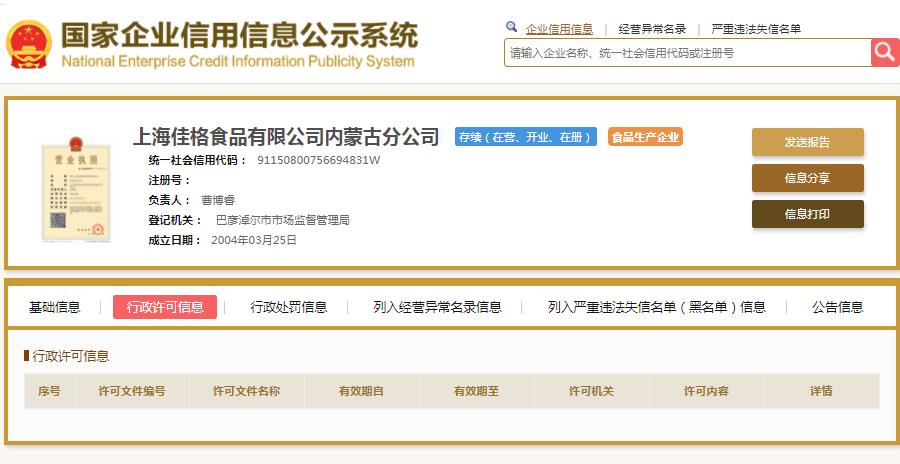Click the company name 上海佳格食品有限公司内蒙古分公司
This screenshot has width=900, height=464.
click(286, 137)
